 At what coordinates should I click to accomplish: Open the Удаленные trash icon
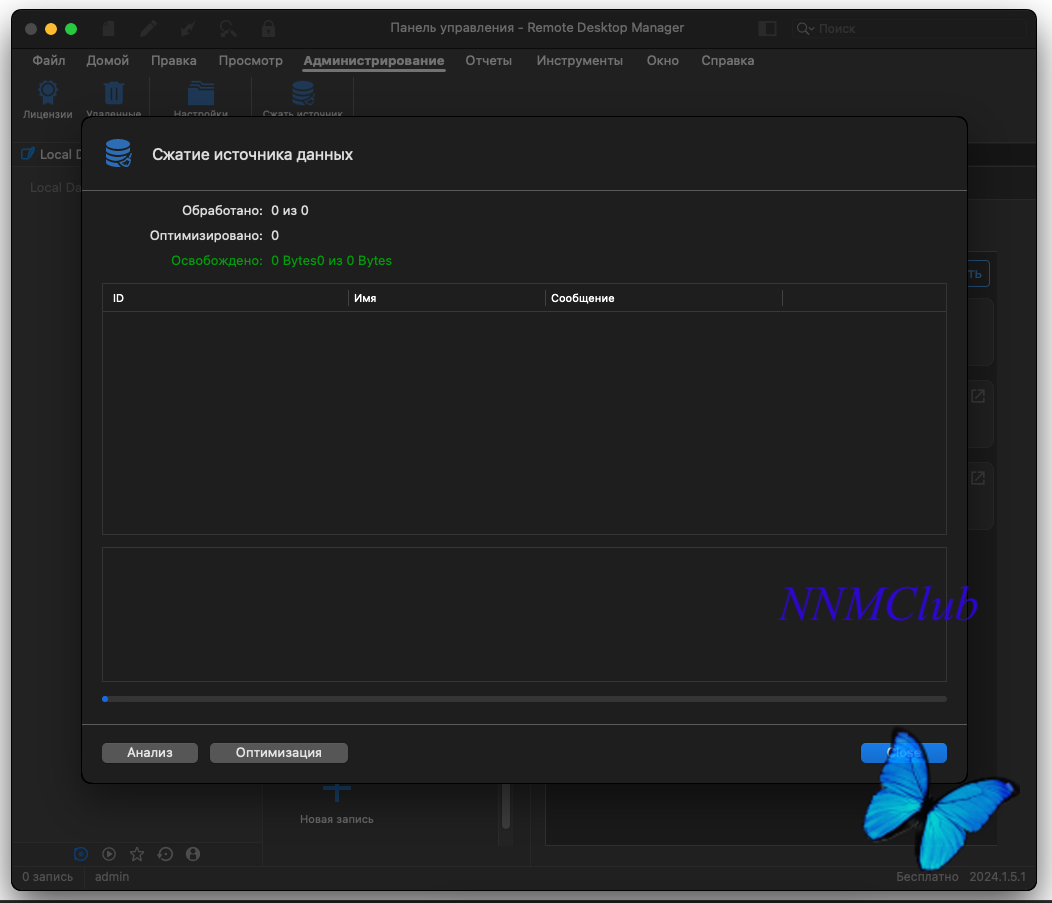coord(113,93)
